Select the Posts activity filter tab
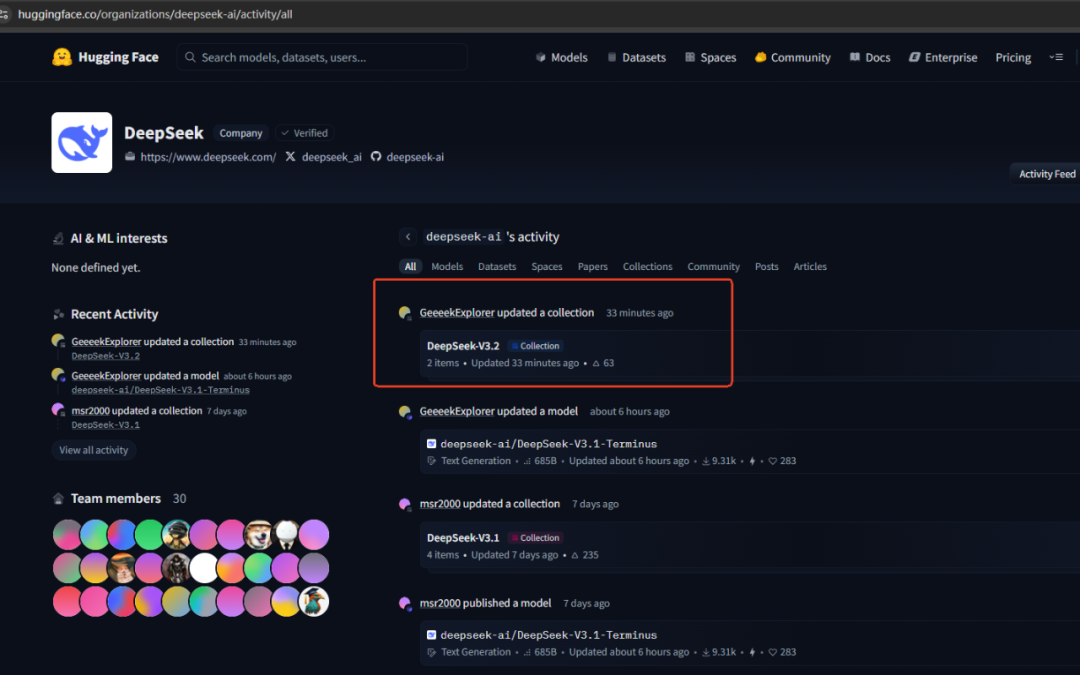1080x675 pixels. point(767,267)
